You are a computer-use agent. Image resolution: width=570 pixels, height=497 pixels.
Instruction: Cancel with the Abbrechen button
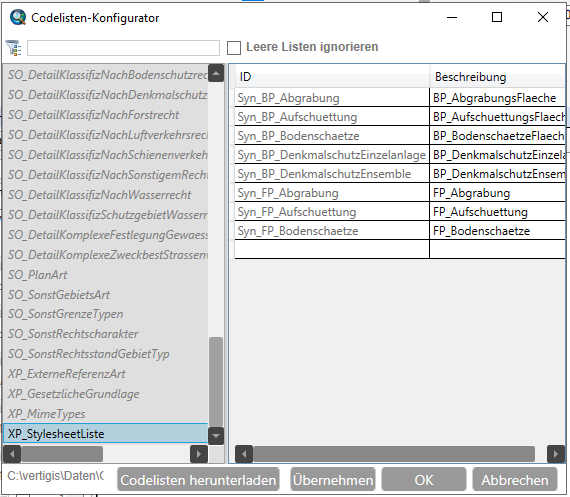515,480
